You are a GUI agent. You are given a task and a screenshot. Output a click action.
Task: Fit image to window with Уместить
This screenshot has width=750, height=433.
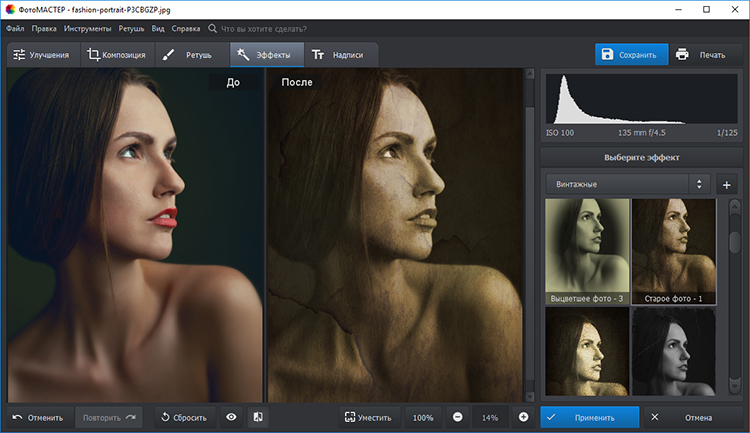coord(366,417)
